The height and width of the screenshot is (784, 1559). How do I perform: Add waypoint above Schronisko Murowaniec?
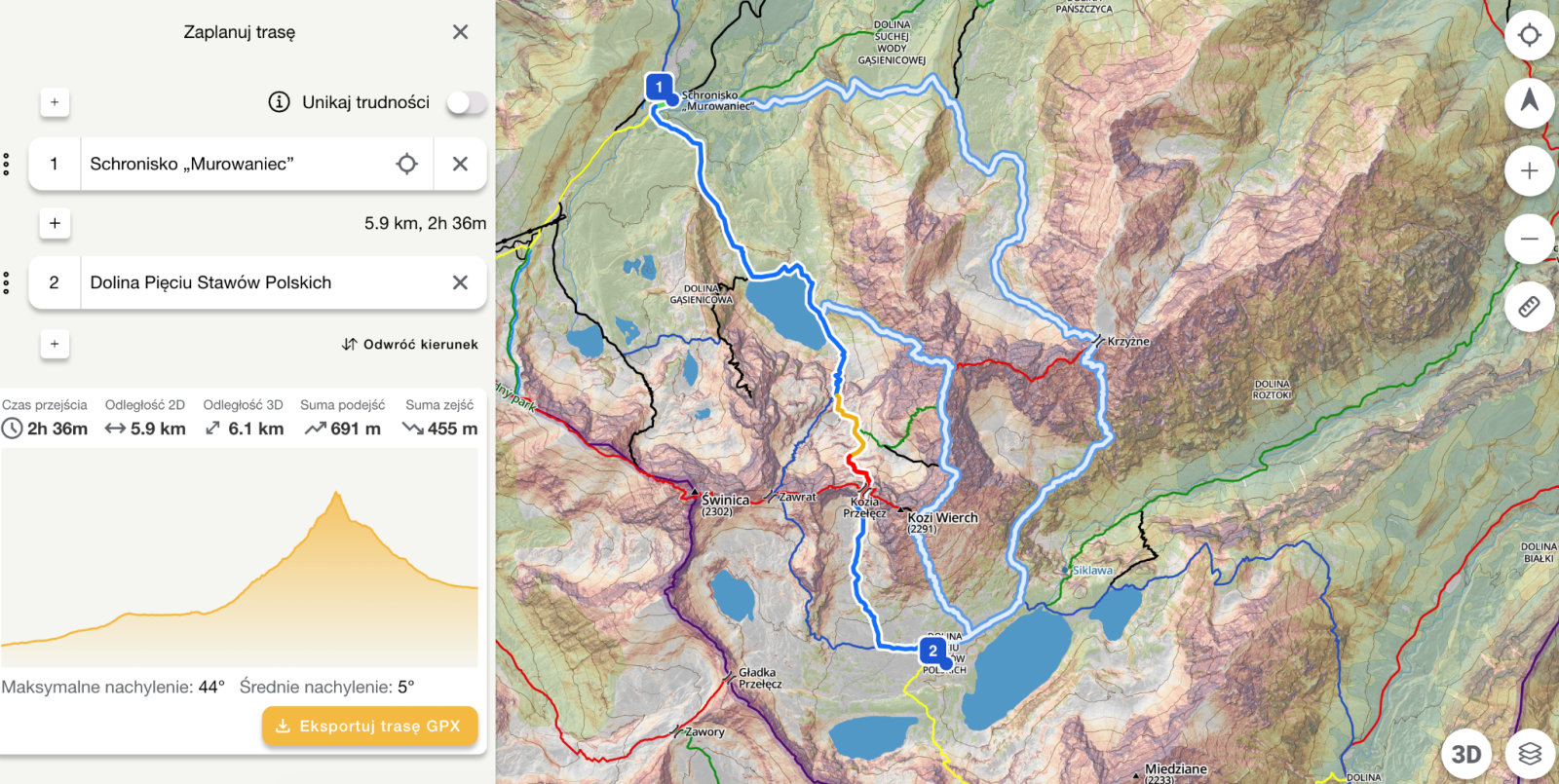pos(55,102)
